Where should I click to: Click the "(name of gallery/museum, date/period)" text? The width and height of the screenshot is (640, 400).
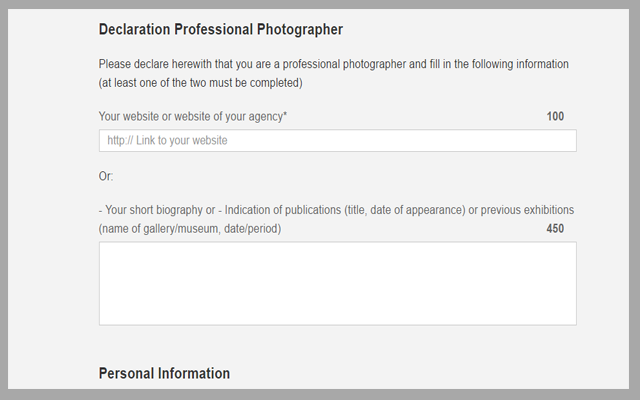pyautogui.click(x=190, y=229)
